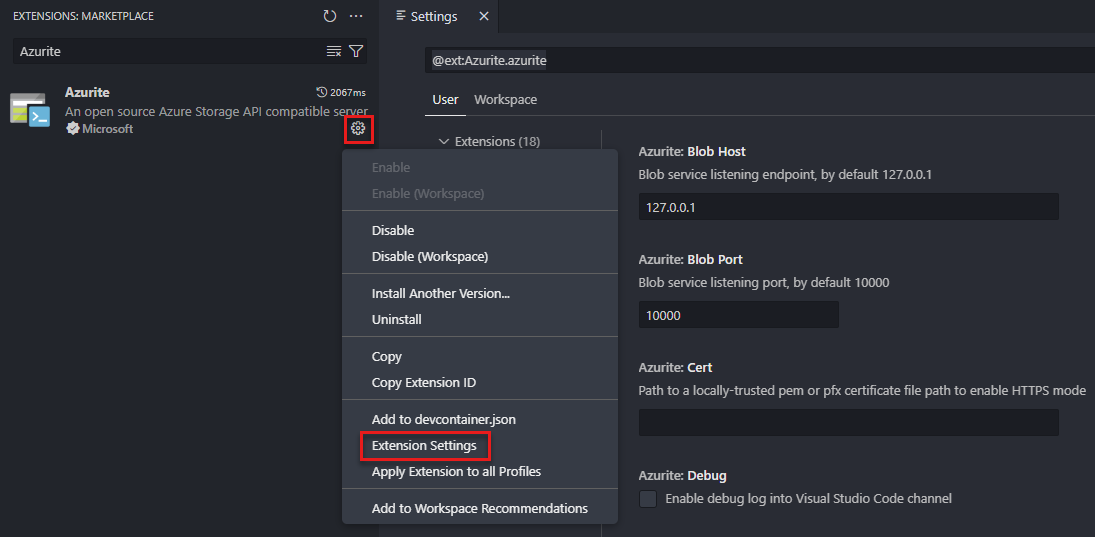Refresh the Extensions Marketplace list
1095x537 pixels.
click(x=330, y=15)
